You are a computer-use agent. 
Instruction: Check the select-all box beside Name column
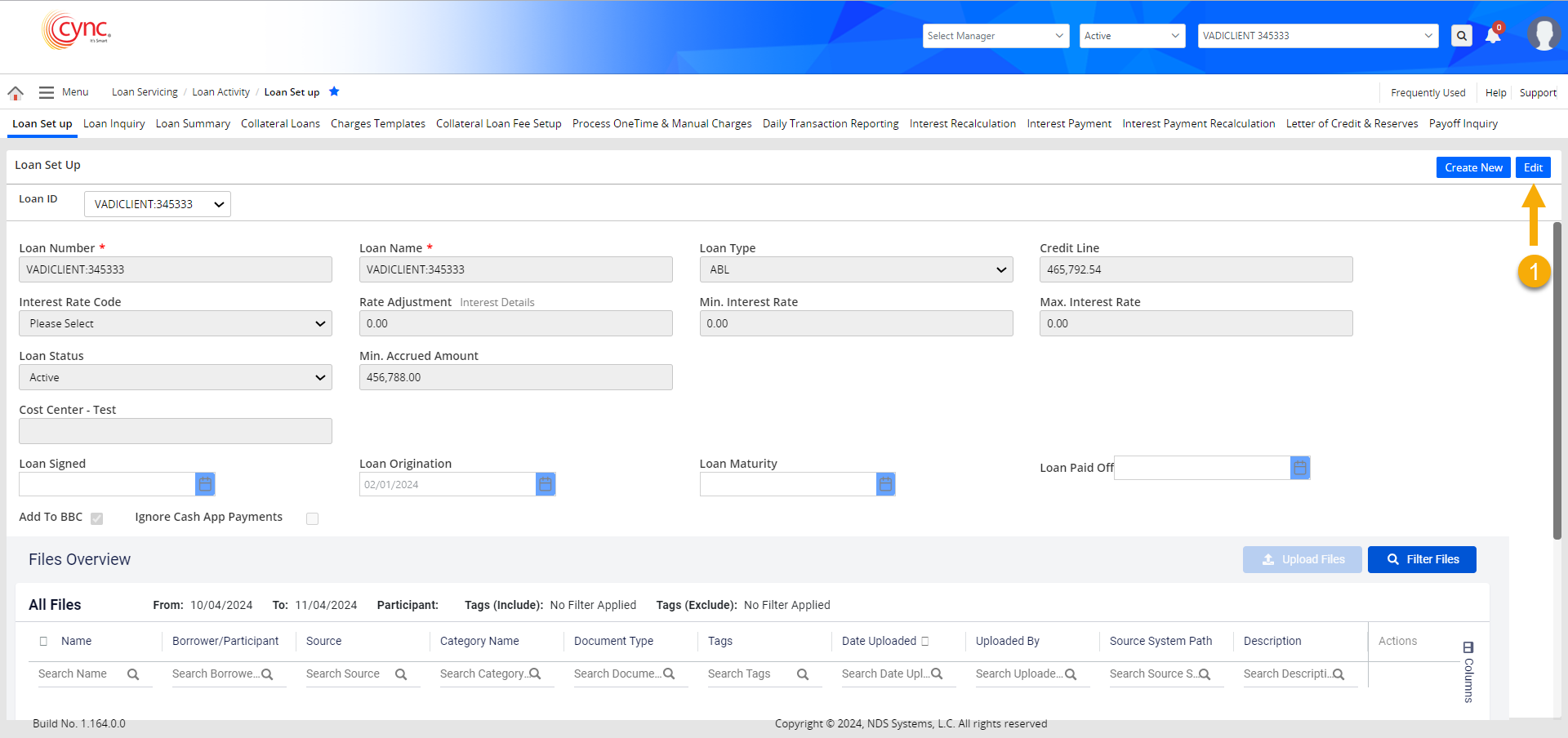click(x=44, y=642)
